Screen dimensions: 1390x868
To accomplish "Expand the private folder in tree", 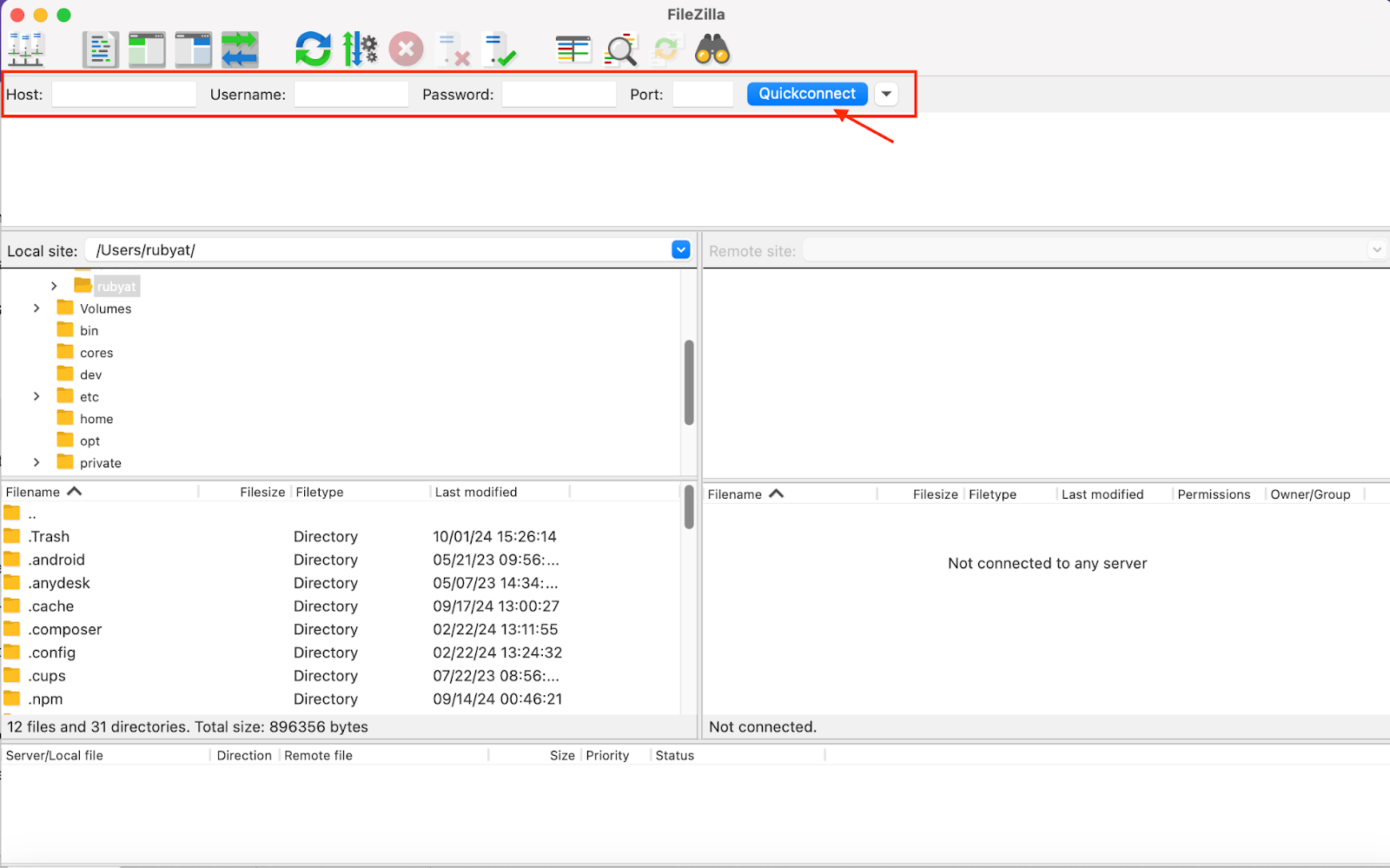I will click(36, 462).
